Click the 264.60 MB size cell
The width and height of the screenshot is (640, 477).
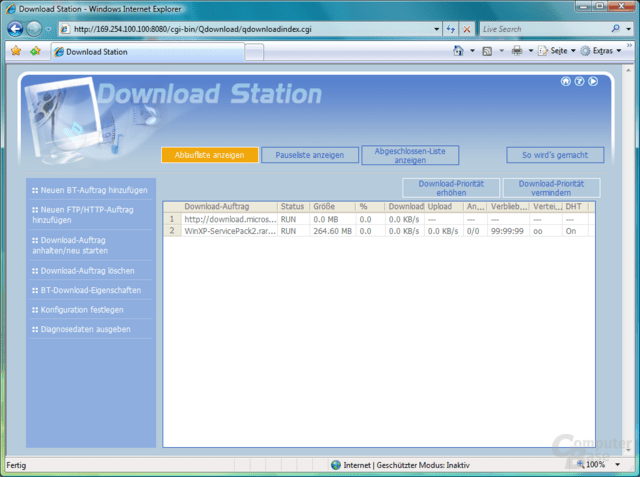pyautogui.click(x=333, y=231)
